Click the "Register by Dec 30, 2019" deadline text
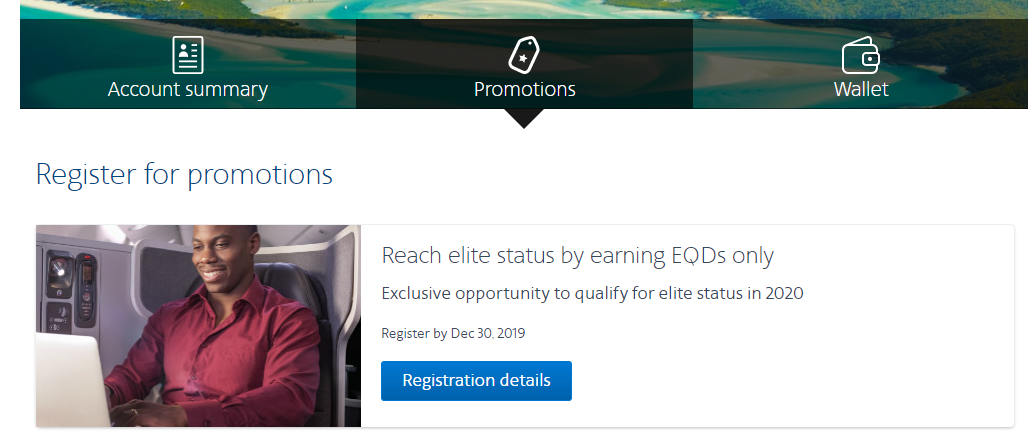Viewport: 1028px width, 439px height. coord(453,333)
